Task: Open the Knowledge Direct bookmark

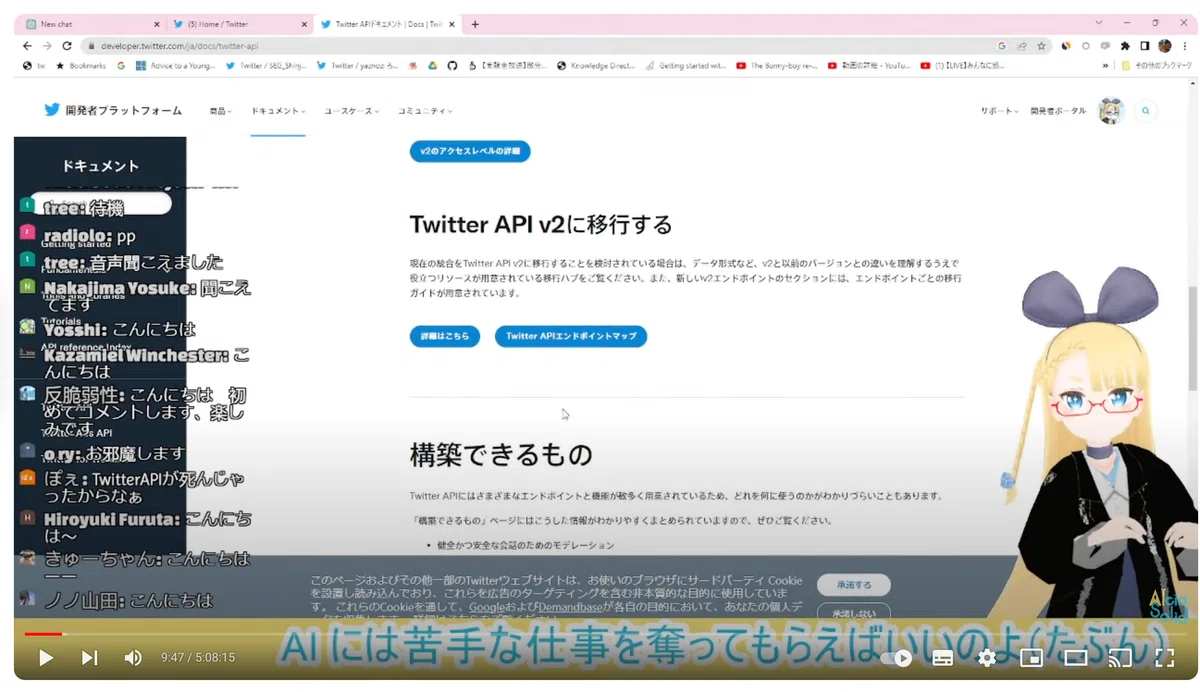Action: (x=596, y=66)
